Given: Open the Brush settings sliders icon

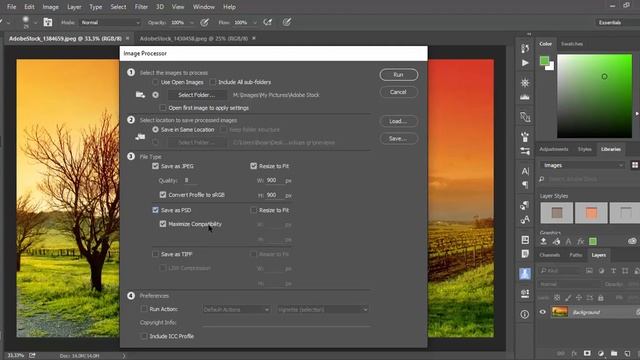Looking at the screenshot, I should pos(525,151).
